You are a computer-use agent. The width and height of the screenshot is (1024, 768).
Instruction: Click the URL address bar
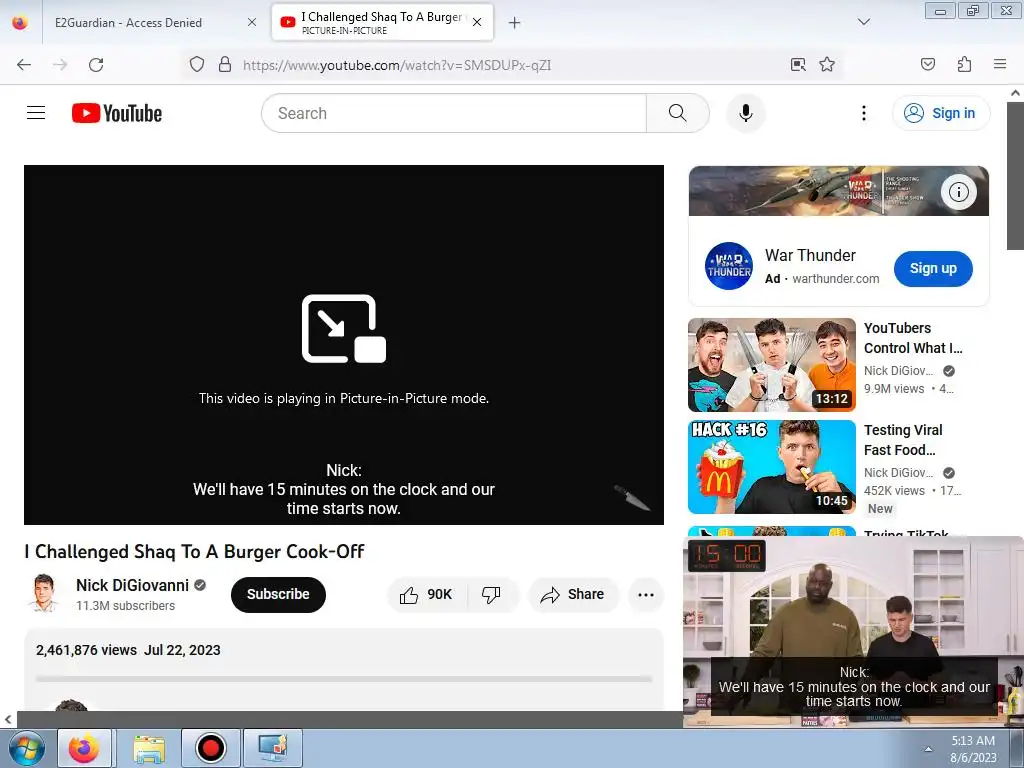click(509, 65)
